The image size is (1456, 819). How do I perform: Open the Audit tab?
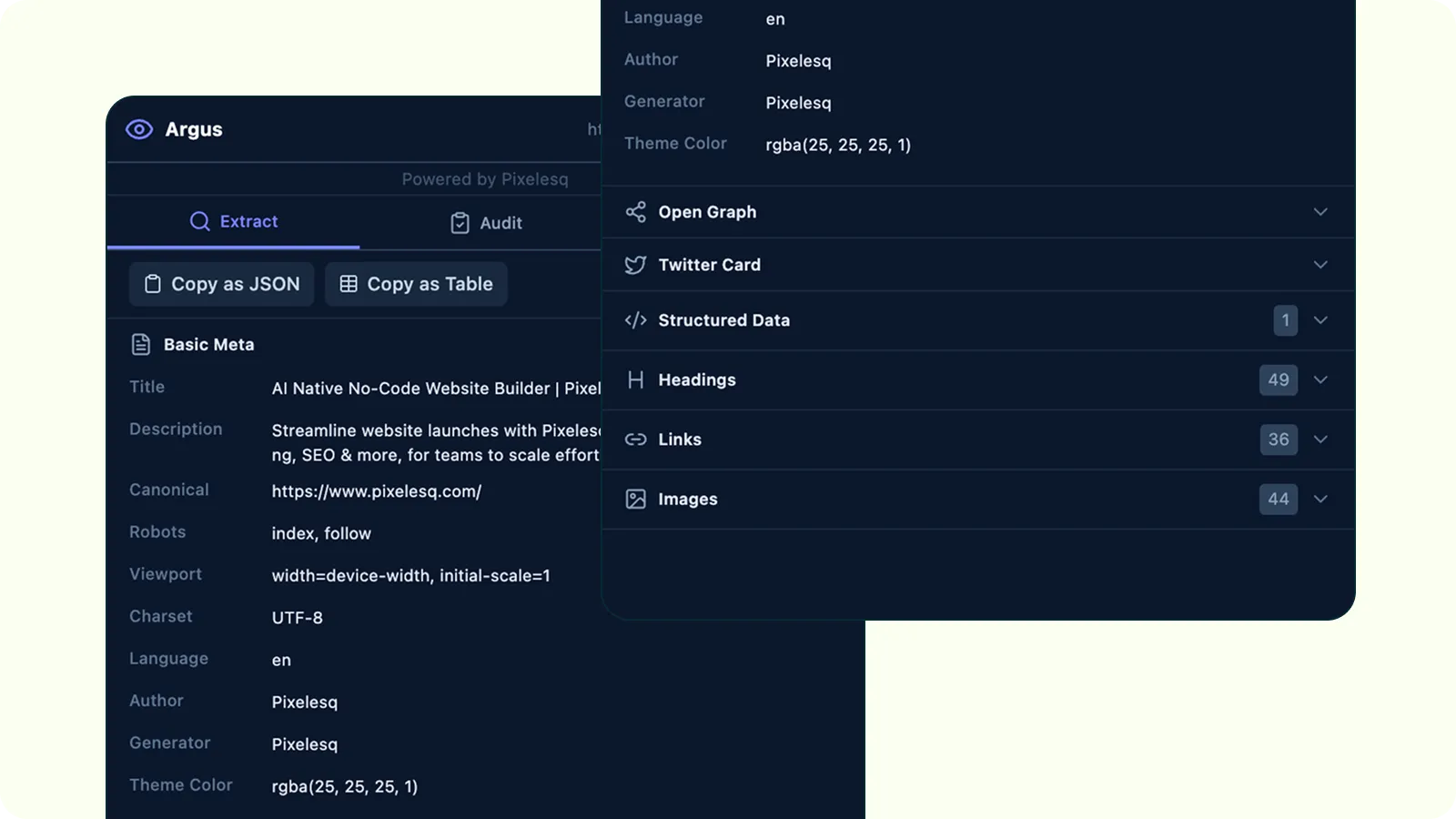[x=486, y=223]
